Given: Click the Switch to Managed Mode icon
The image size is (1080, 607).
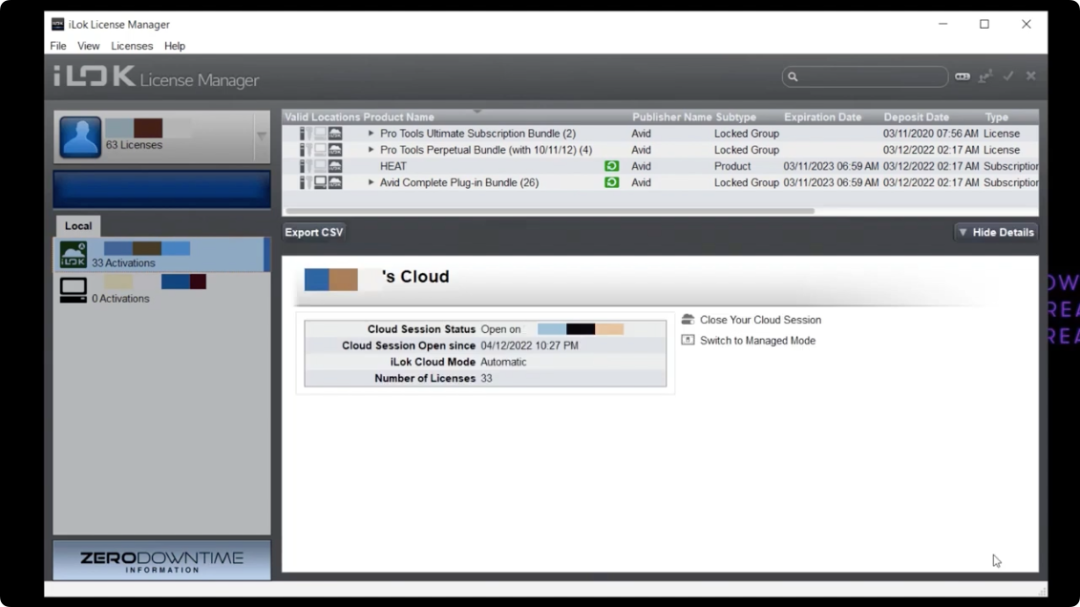Looking at the screenshot, I should (688, 341).
